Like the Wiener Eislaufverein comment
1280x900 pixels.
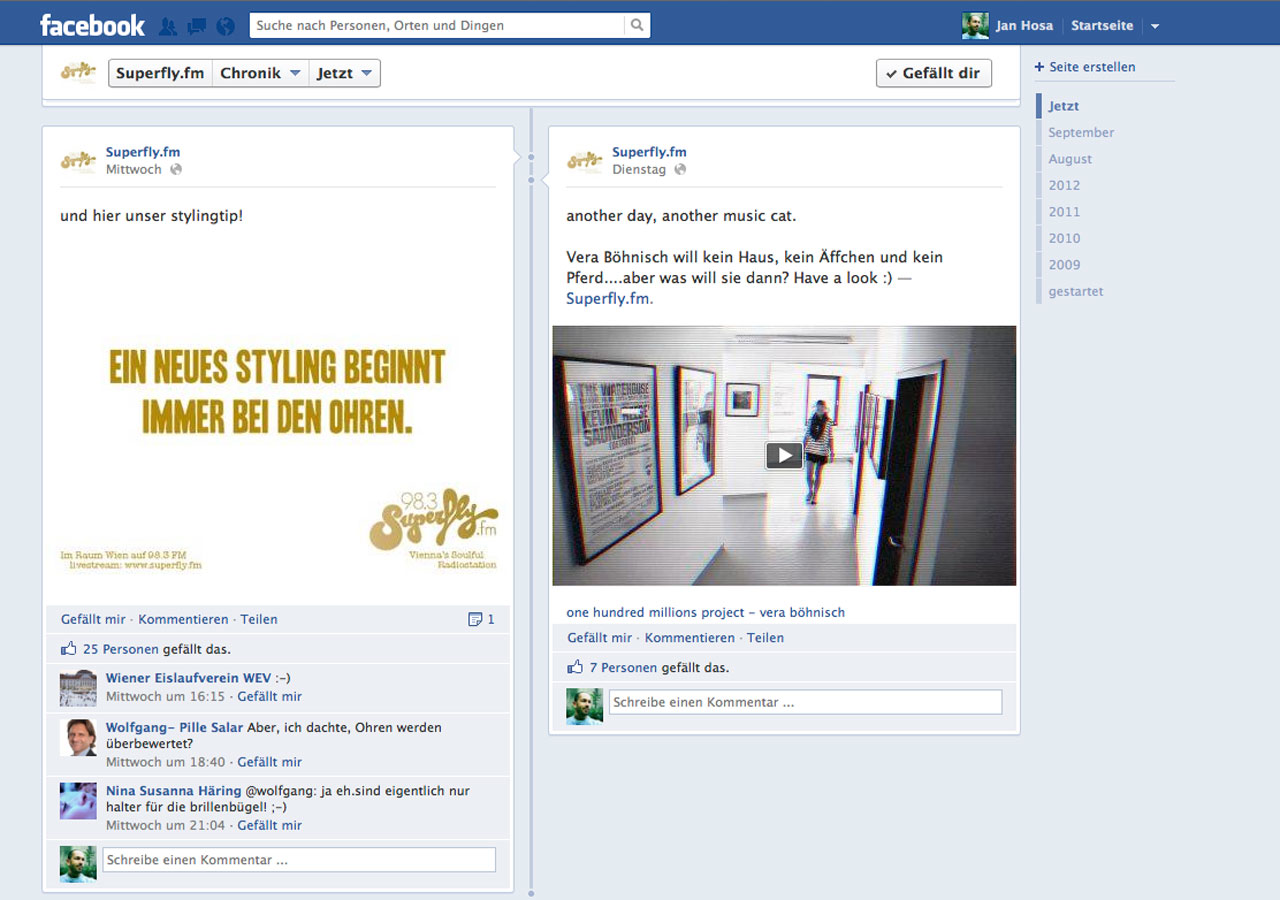270,696
